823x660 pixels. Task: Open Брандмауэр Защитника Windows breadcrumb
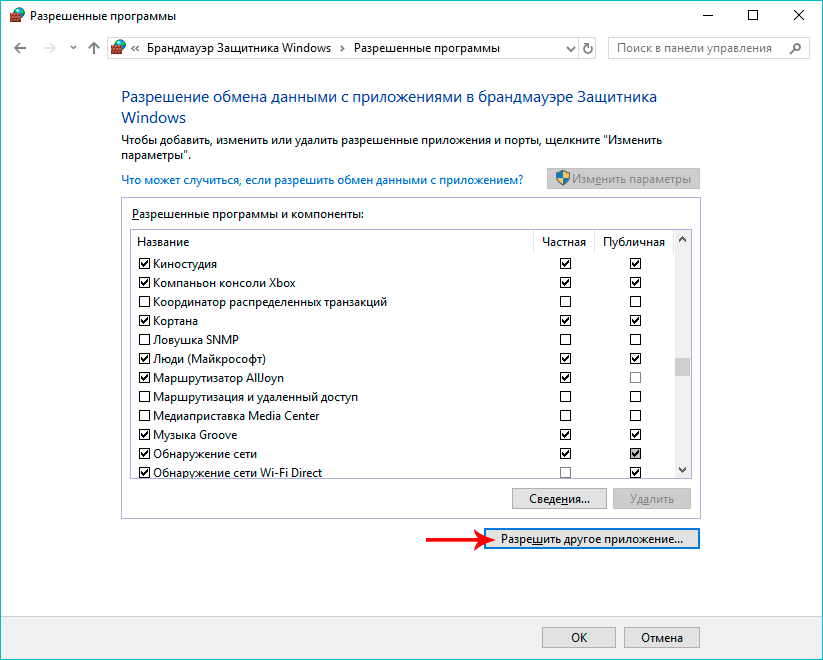[239, 48]
